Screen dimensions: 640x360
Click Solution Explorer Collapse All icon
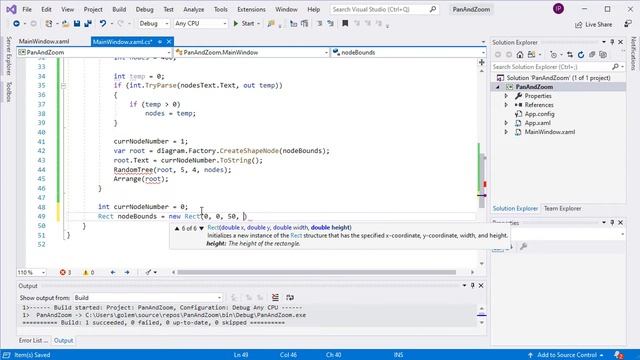[x=592, y=55]
